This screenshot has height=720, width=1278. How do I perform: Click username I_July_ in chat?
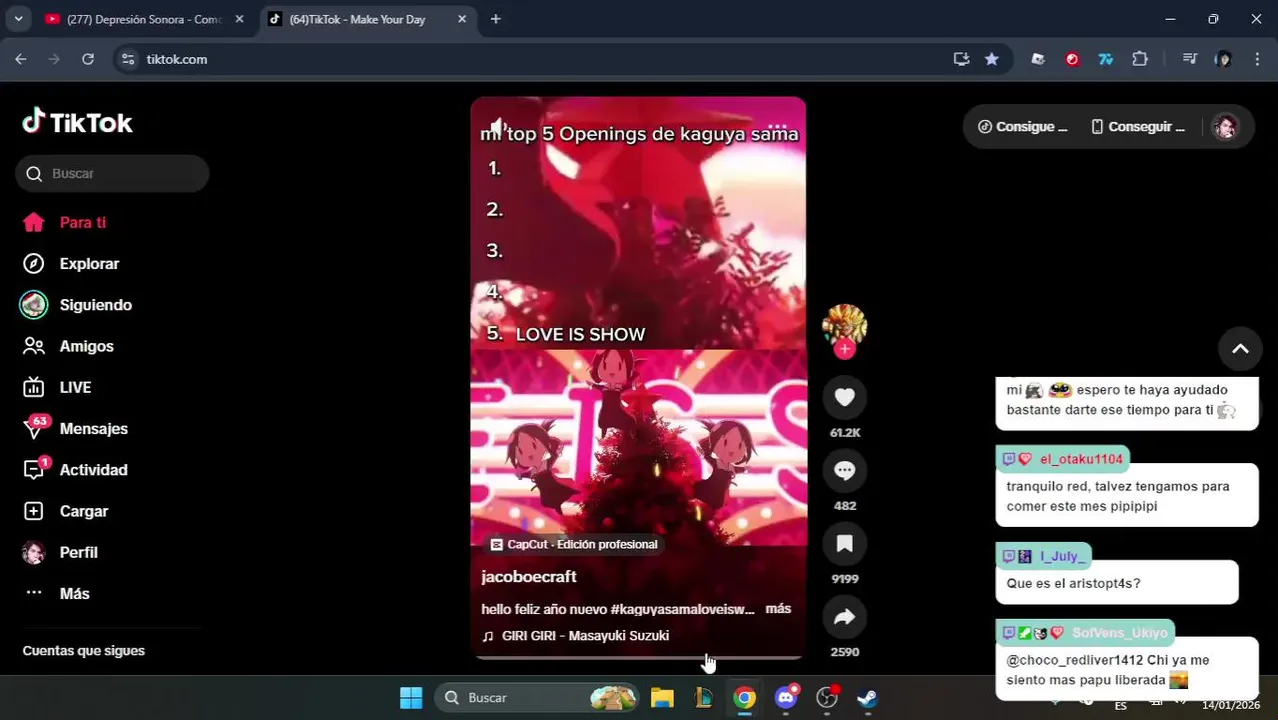coord(1060,556)
